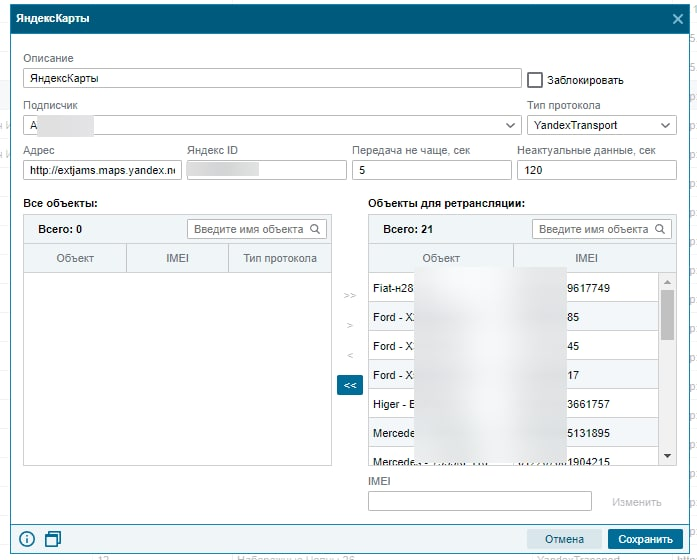Viewport: 697px width, 560px height.
Task: Click the scroll up arrow of object list
Action: pyautogui.click(x=667, y=282)
